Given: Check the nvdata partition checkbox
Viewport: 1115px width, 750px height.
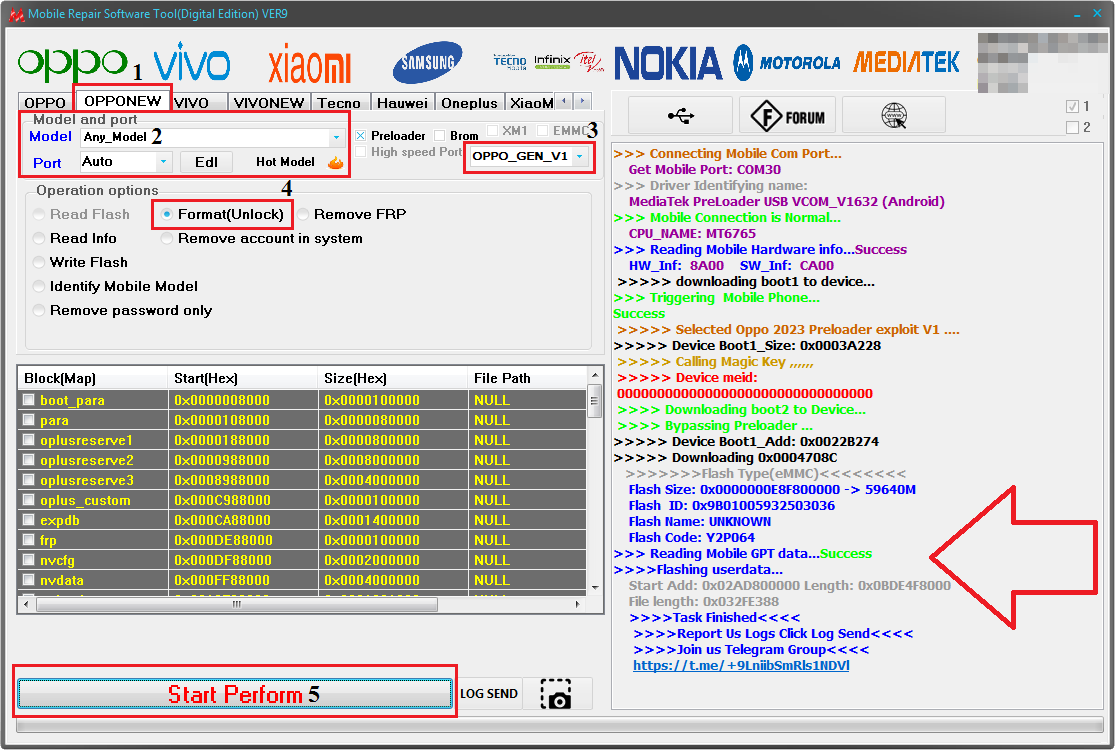Looking at the screenshot, I should tap(28, 579).
